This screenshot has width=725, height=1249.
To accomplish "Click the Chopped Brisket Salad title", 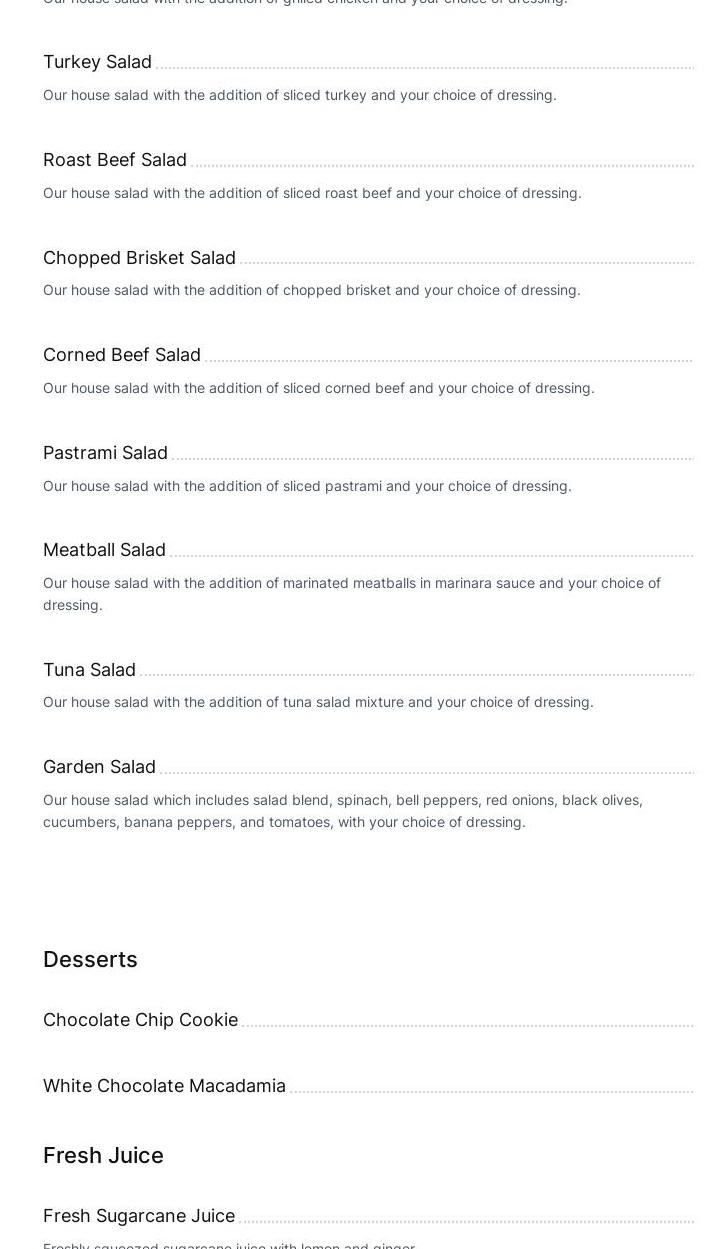I will coord(140,258).
